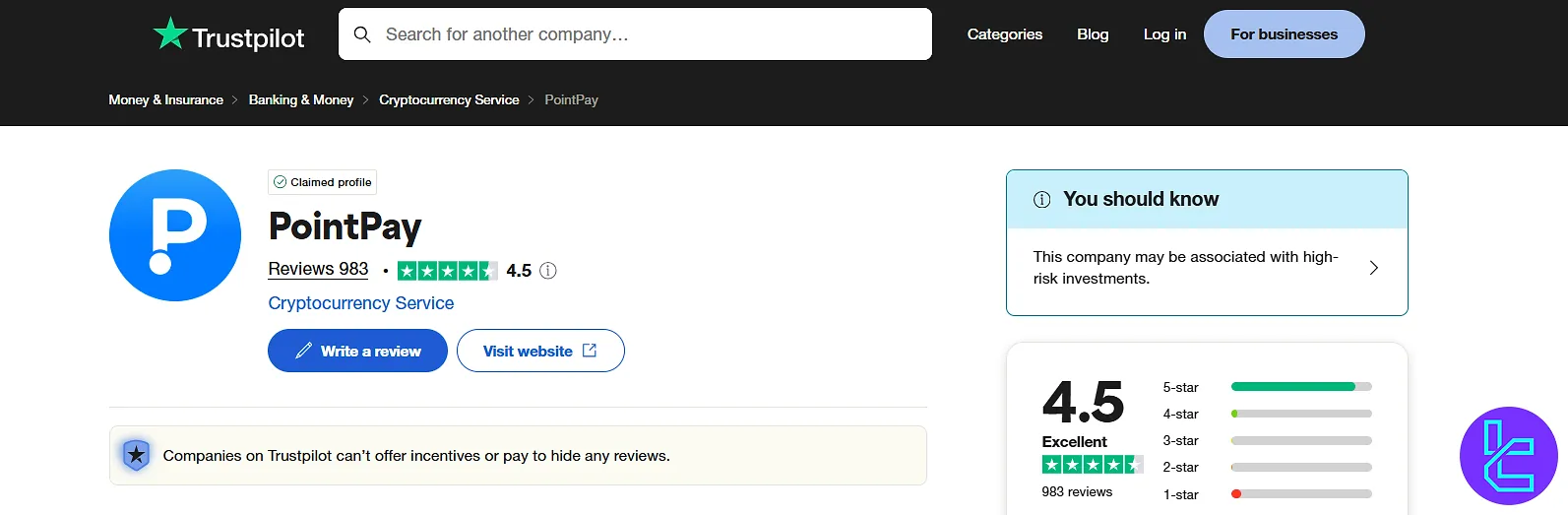Click Visit website button
Viewport: 1568px width, 515px height.
click(x=540, y=351)
